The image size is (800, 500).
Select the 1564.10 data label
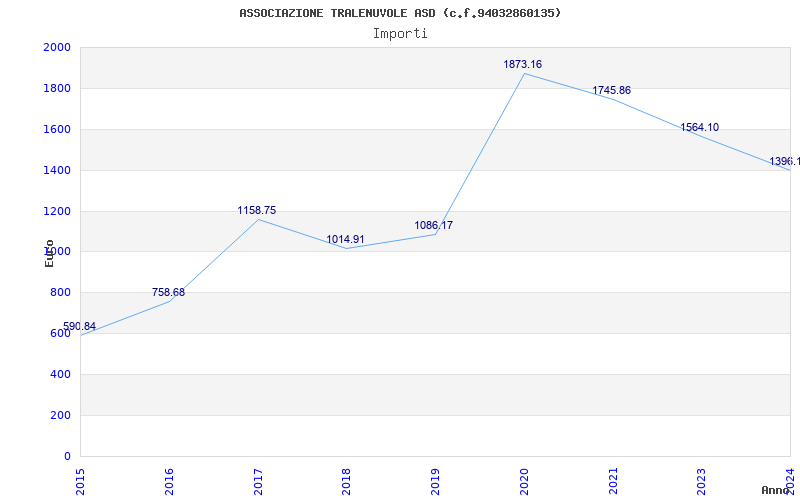pyautogui.click(x=699, y=128)
